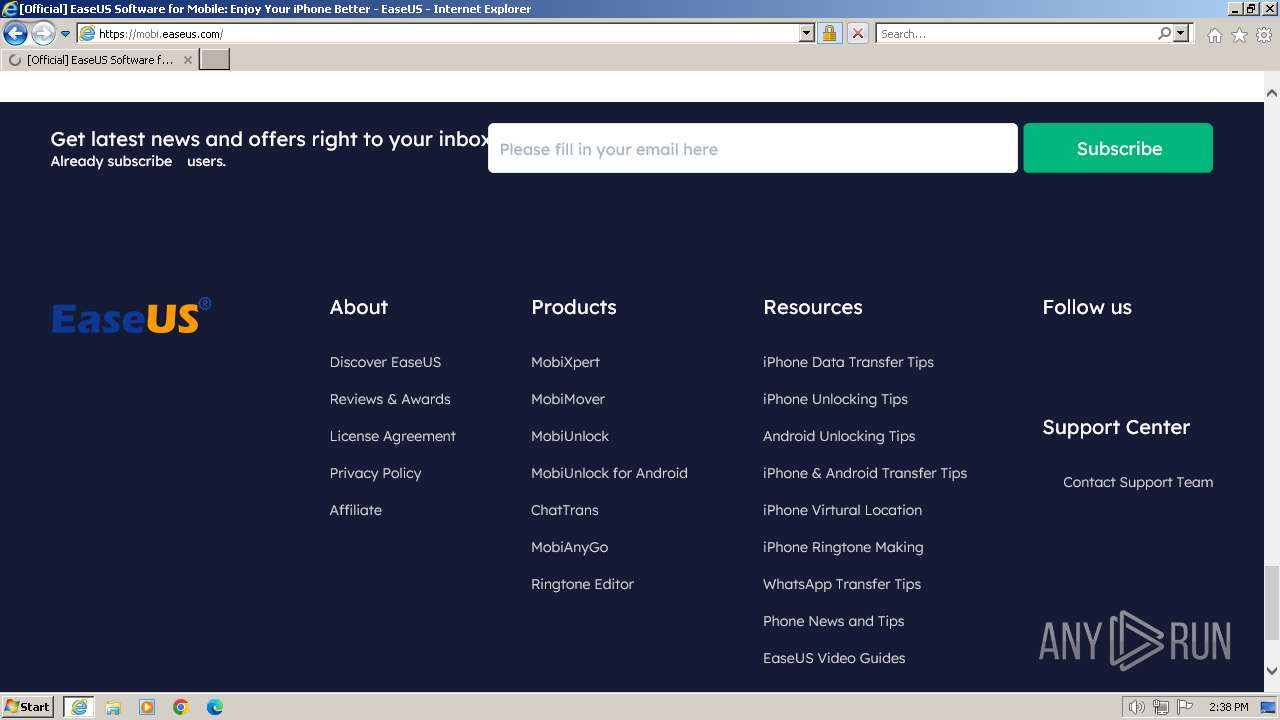Open the Home icon in IE toolbar
The image size is (1280, 720).
click(1214, 35)
